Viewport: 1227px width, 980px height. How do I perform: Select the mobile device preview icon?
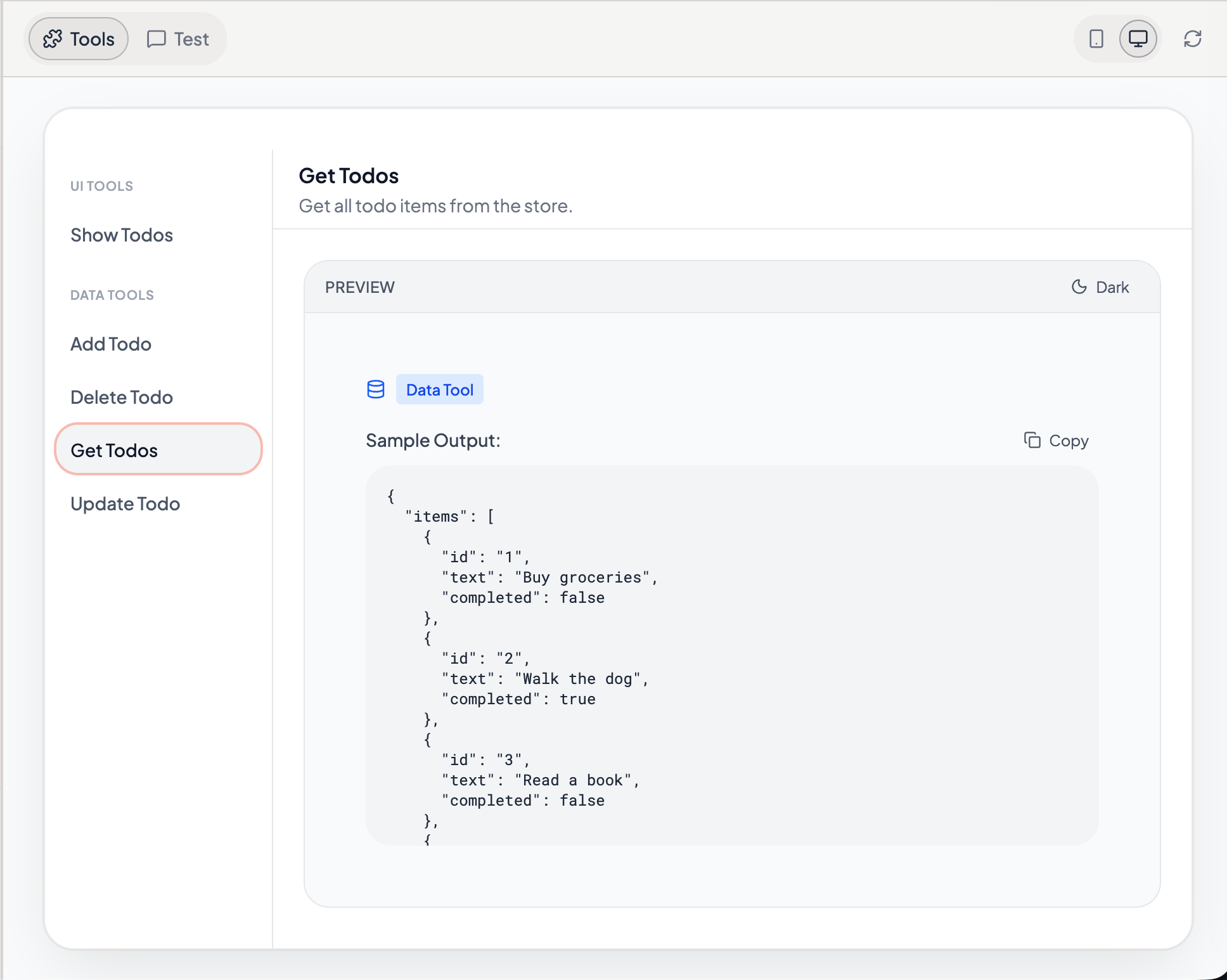1096,39
